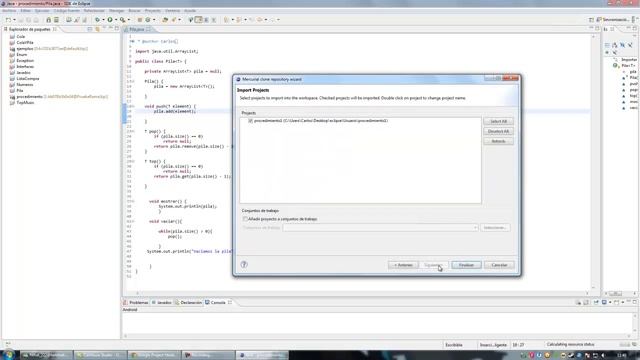Click the first Console view toolbar icon
The image size is (640, 360).
click(x=578, y=302)
